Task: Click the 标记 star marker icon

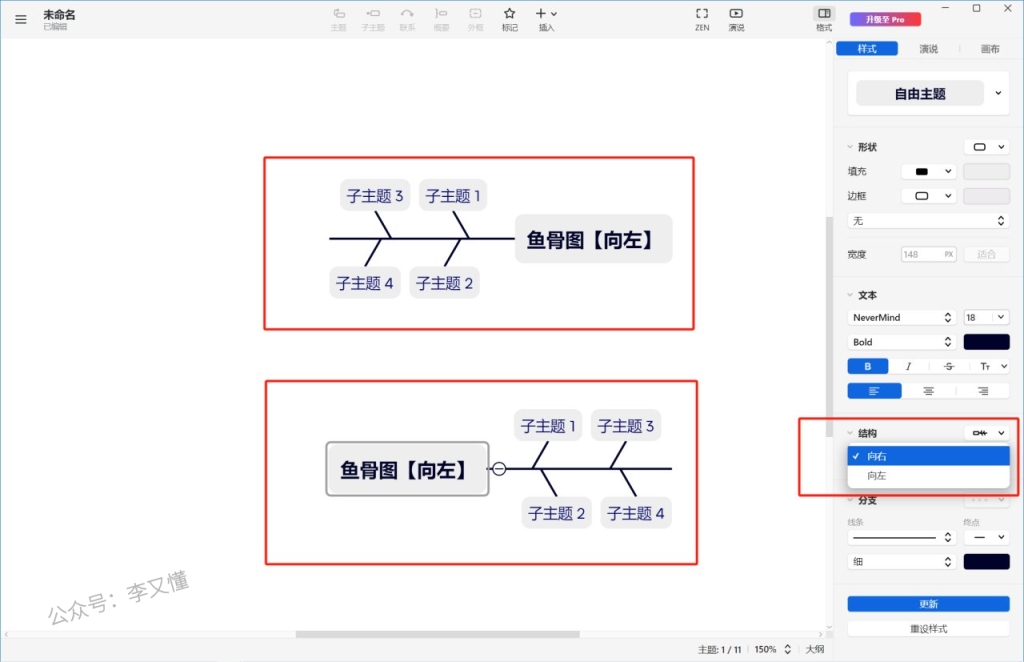Action: pos(509,14)
